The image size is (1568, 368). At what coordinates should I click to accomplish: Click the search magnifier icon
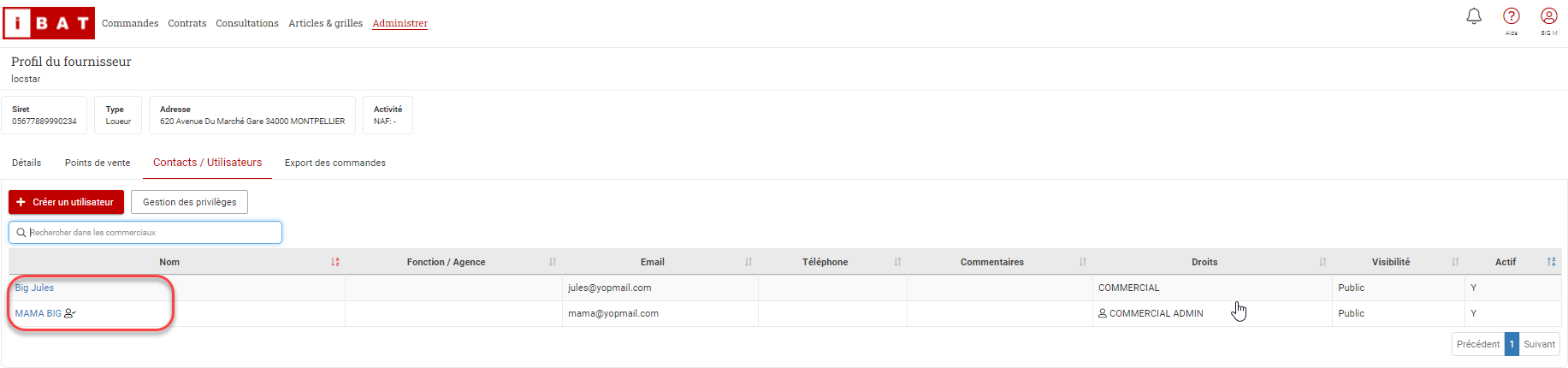[x=21, y=232]
